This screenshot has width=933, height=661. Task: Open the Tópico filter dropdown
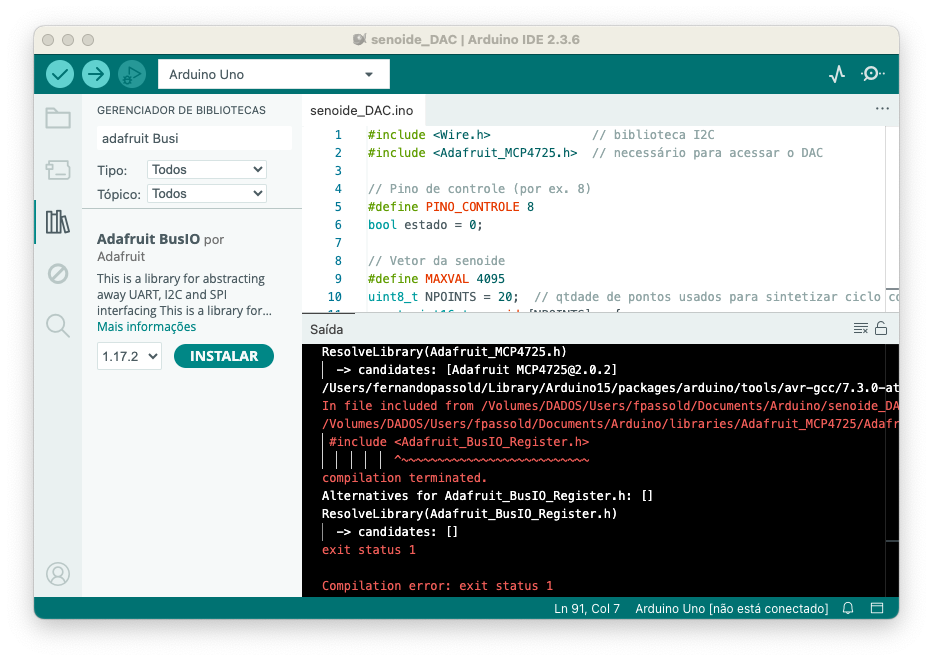[206, 193]
